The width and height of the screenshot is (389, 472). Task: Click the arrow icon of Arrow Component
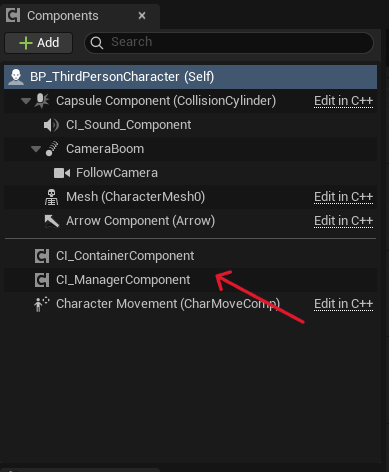(52, 221)
